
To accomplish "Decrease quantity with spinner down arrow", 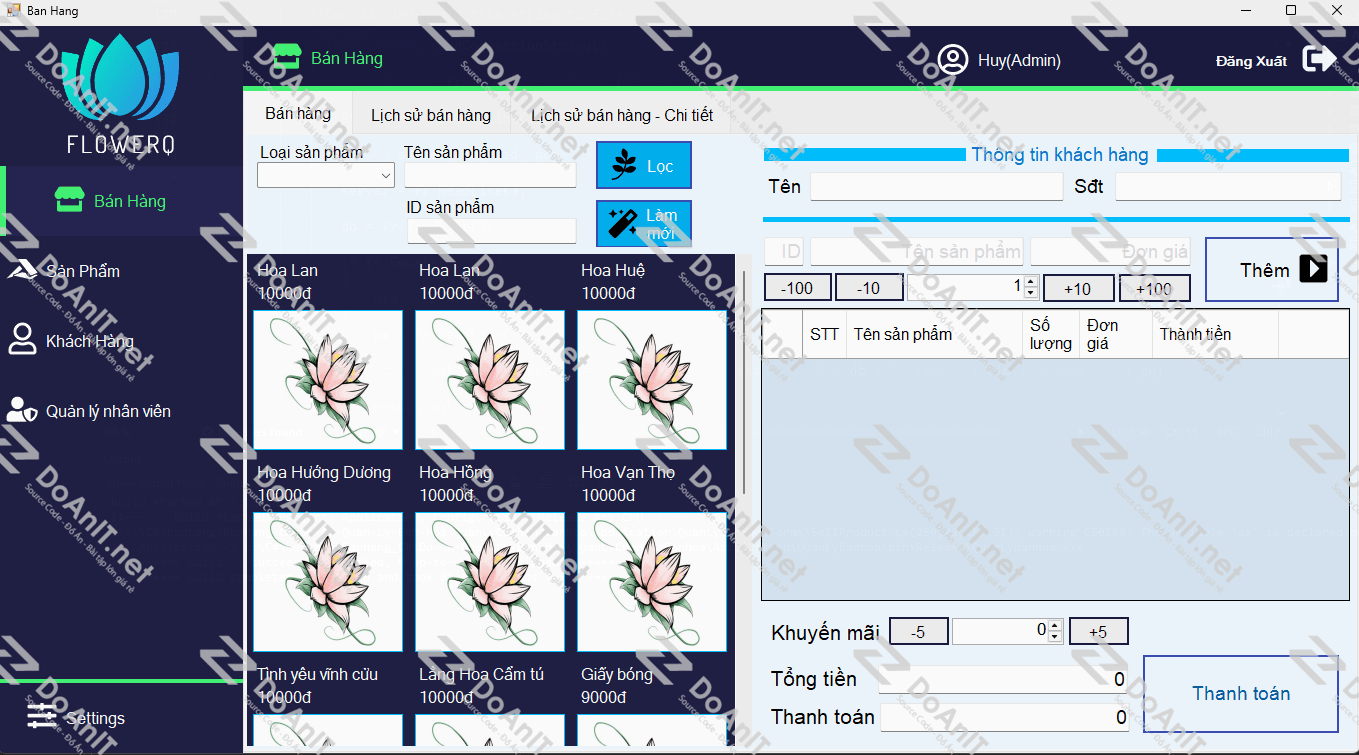I will 1031,293.
